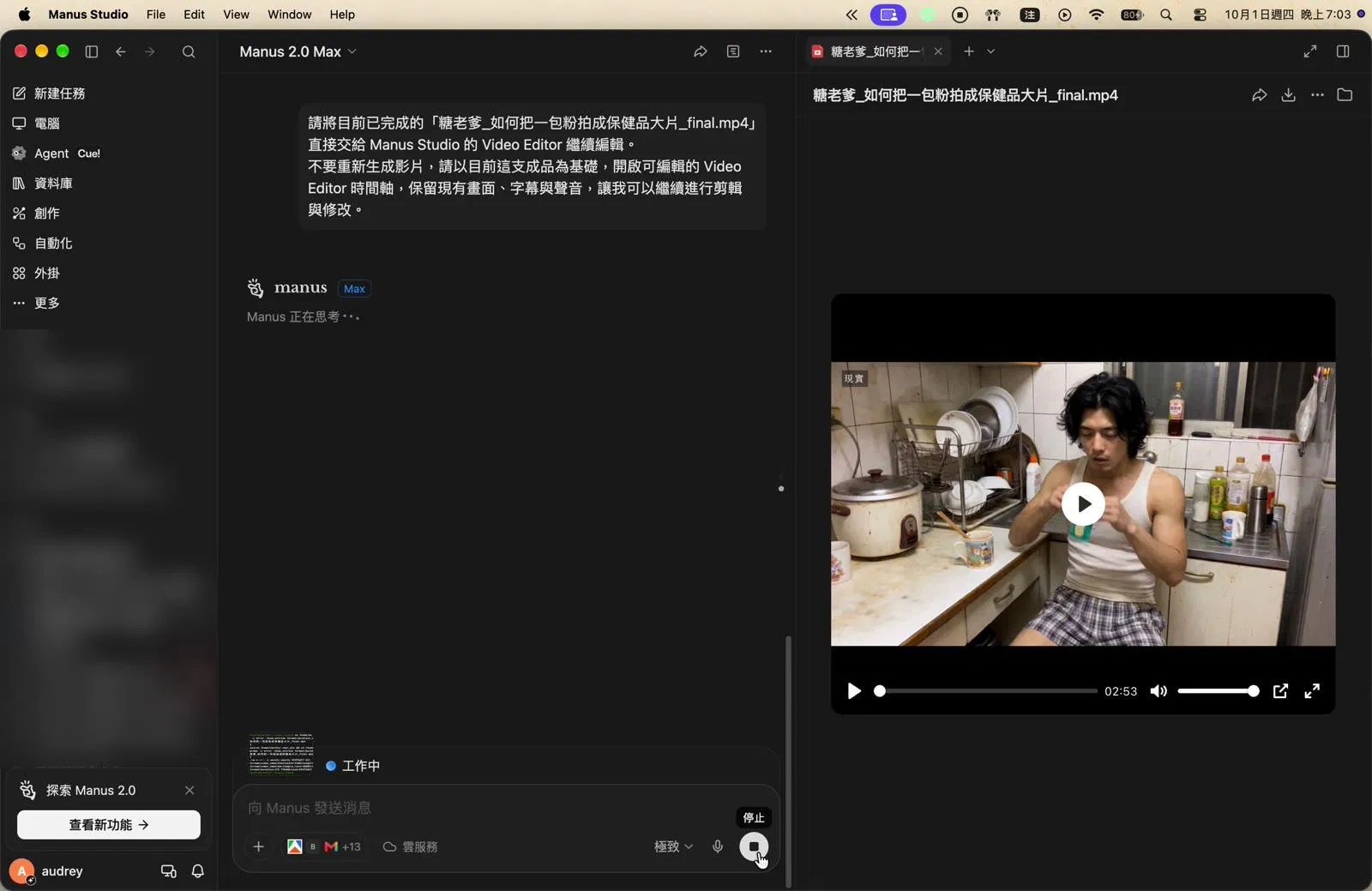Viewport: 1372px width, 891px height.
Task: Click 查看新功能 button
Action: (x=109, y=825)
